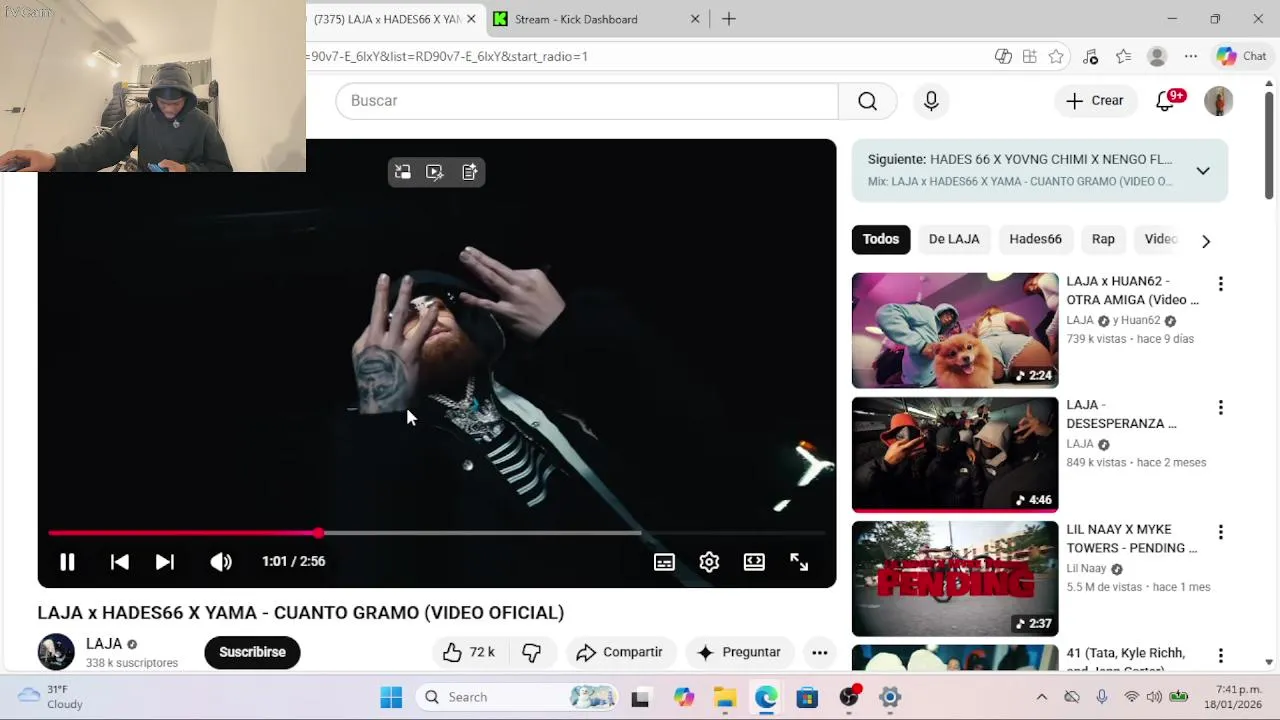Open options menu for 41 Tata video
This screenshot has height=720, width=1280.
tap(1220, 656)
